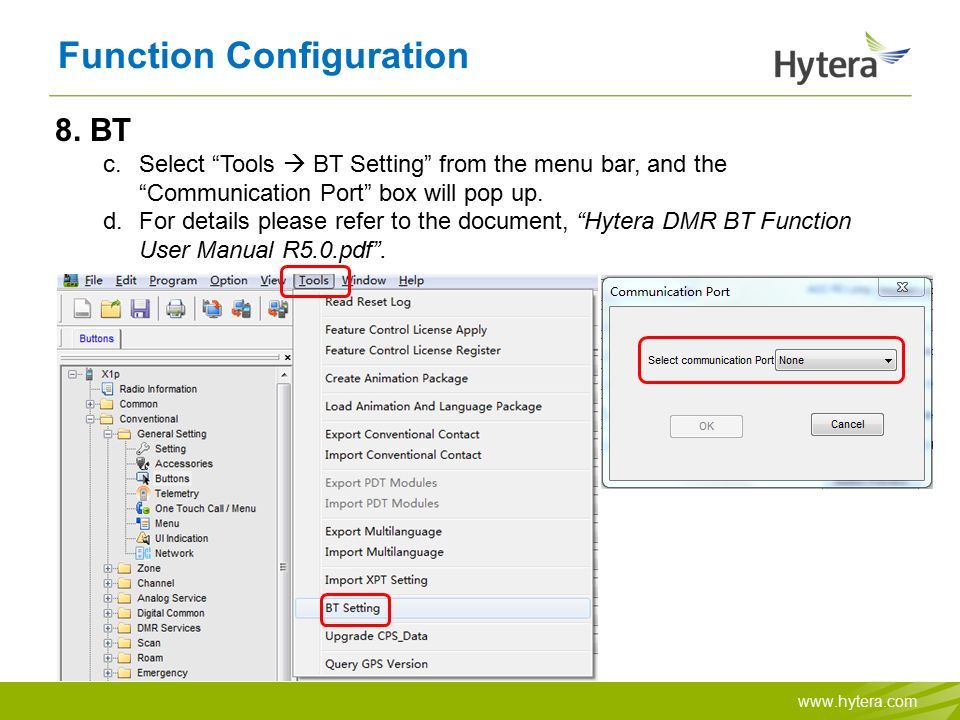This screenshot has width=960, height=720.
Task: Choose Import Multilanguage
Action: (443, 552)
